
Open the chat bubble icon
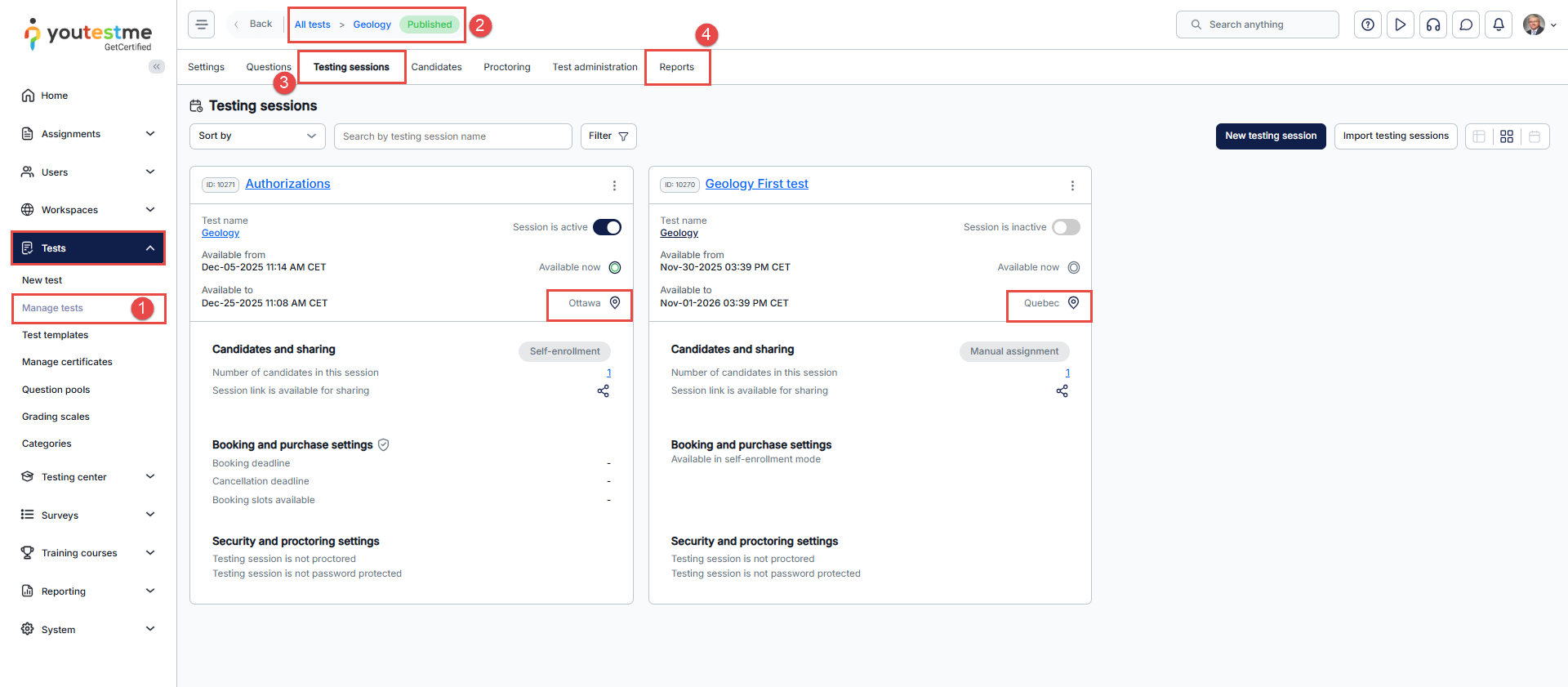point(1466,25)
